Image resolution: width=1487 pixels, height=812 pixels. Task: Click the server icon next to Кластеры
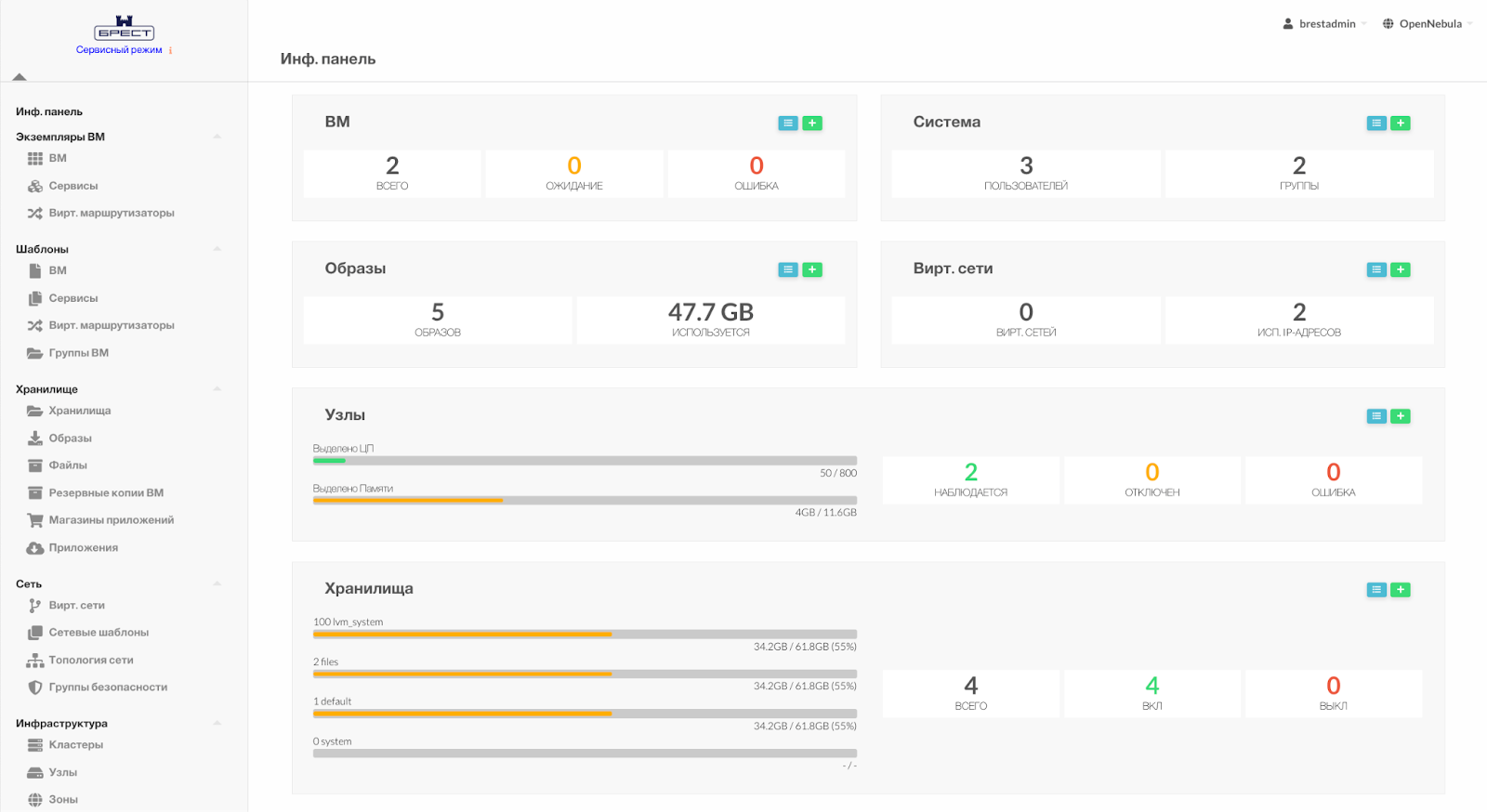(35, 745)
